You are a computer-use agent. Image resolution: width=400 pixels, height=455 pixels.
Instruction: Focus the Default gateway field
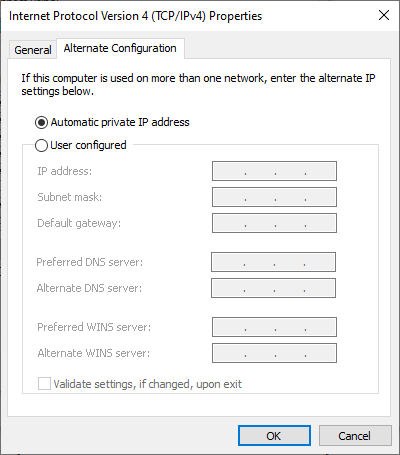tap(274, 223)
